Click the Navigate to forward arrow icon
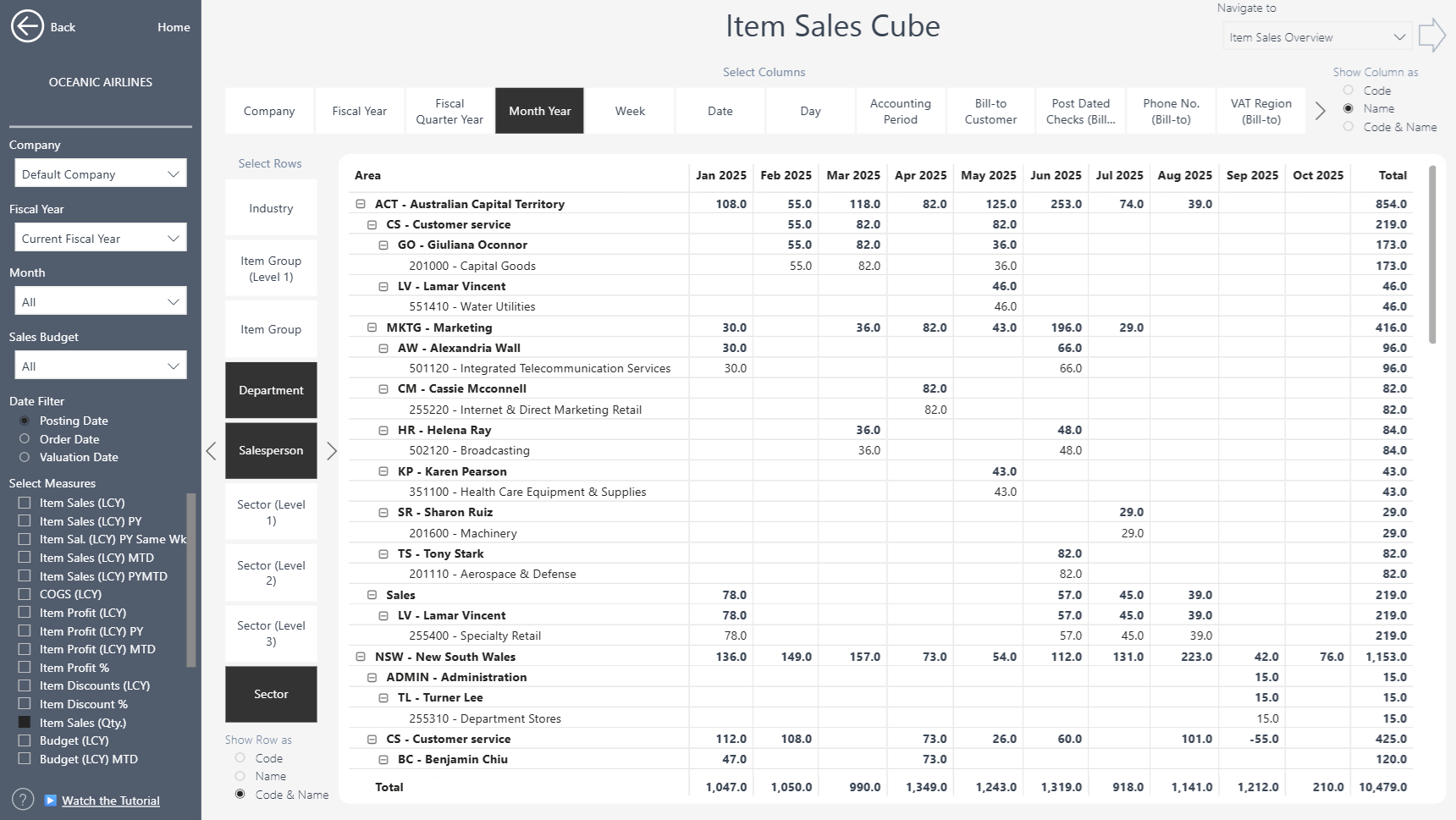Viewport: 1456px width, 820px height. 1431,36
